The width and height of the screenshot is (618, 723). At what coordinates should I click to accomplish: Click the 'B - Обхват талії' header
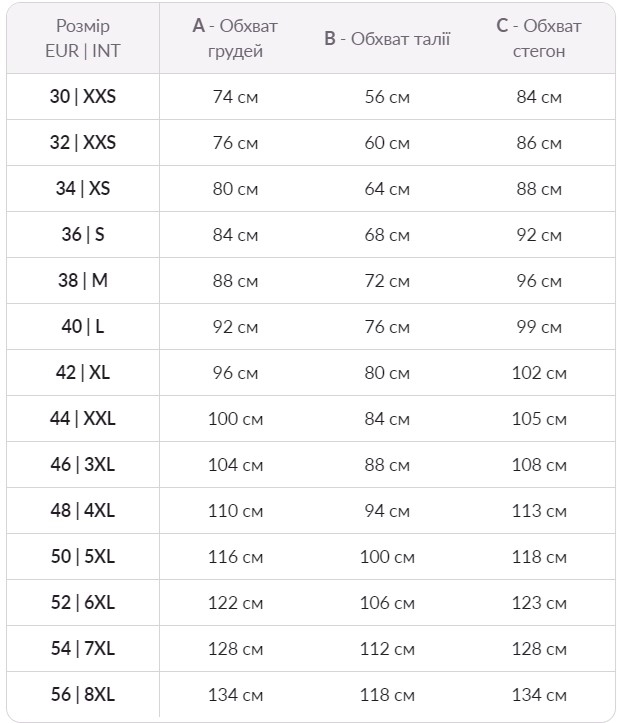(387, 39)
